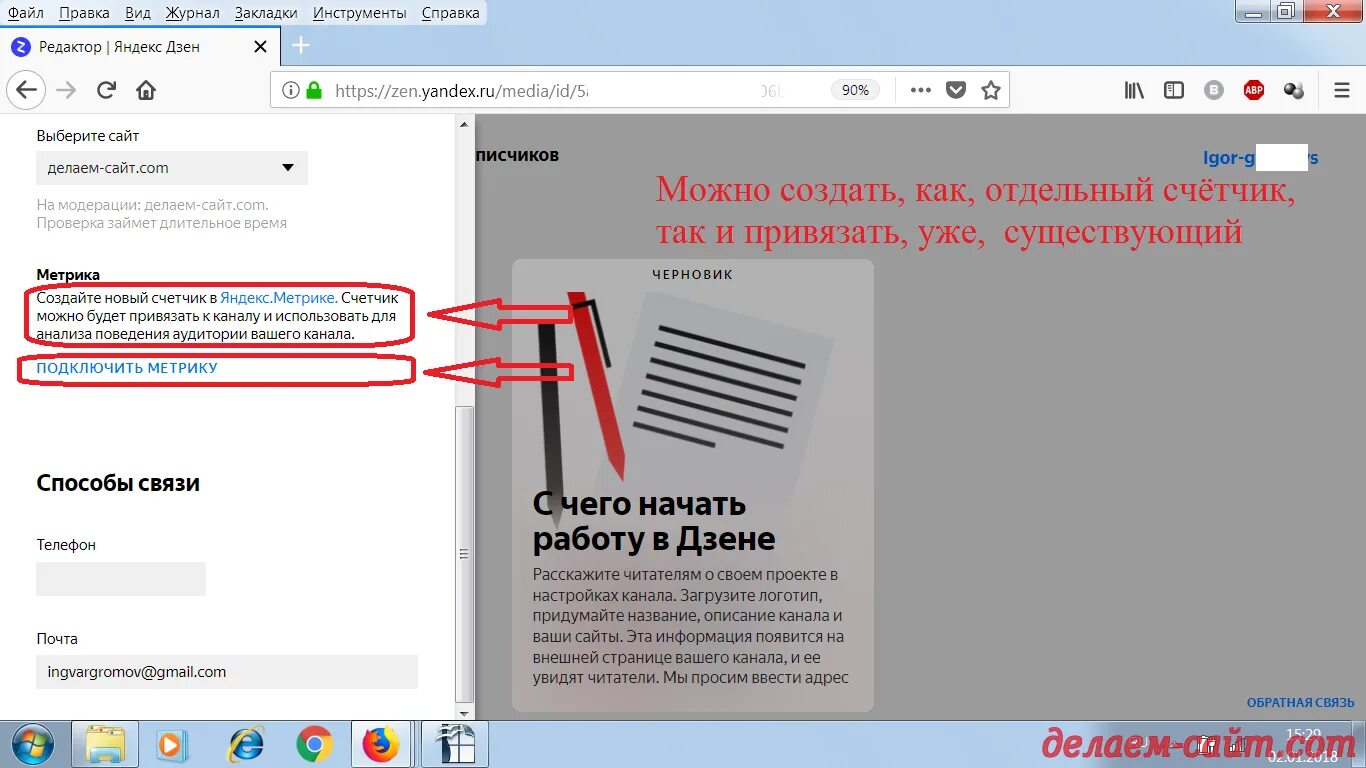This screenshot has width=1366, height=768.
Task: Launch Google Chrome from taskbar
Action: point(314,744)
